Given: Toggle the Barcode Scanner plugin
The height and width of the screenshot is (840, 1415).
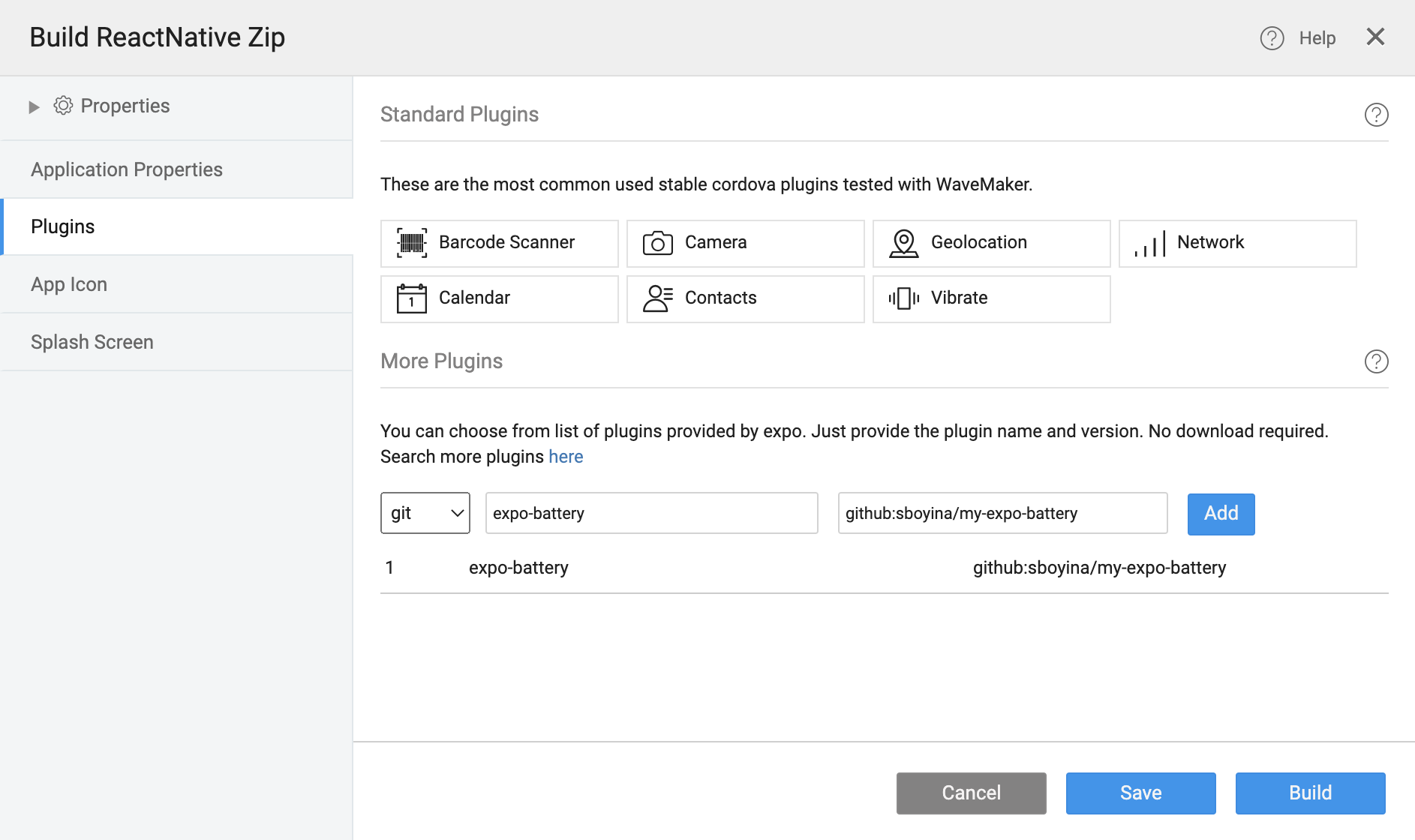Looking at the screenshot, I should click(499, 243).
